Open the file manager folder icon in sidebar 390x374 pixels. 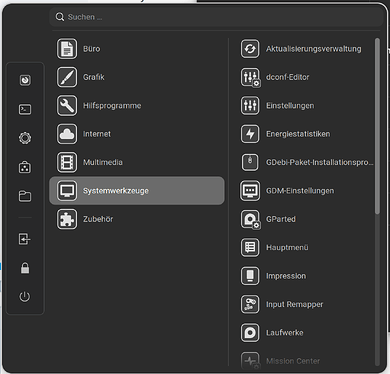coord(25,196)
